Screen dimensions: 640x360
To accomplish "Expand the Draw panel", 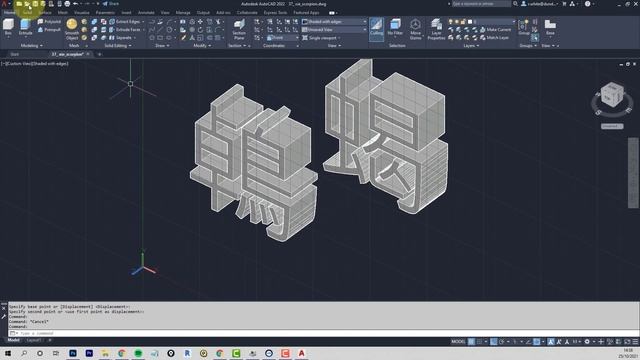I will tap(162, 46).
